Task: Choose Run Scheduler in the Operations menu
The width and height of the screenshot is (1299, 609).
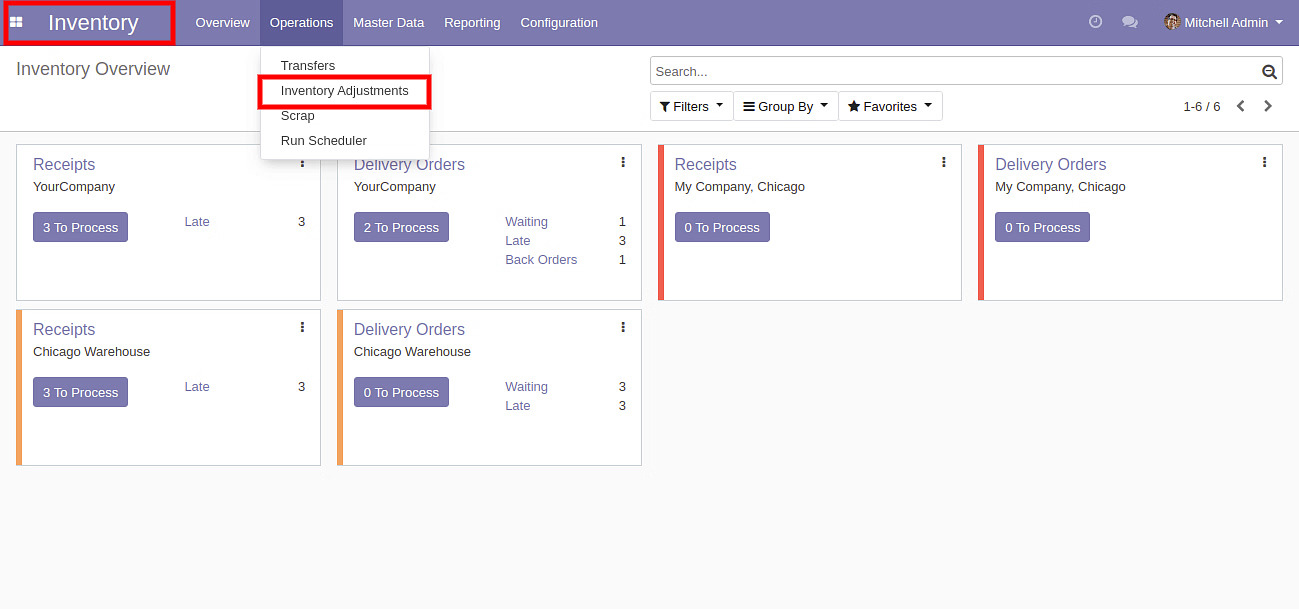Action: [323, 141]
